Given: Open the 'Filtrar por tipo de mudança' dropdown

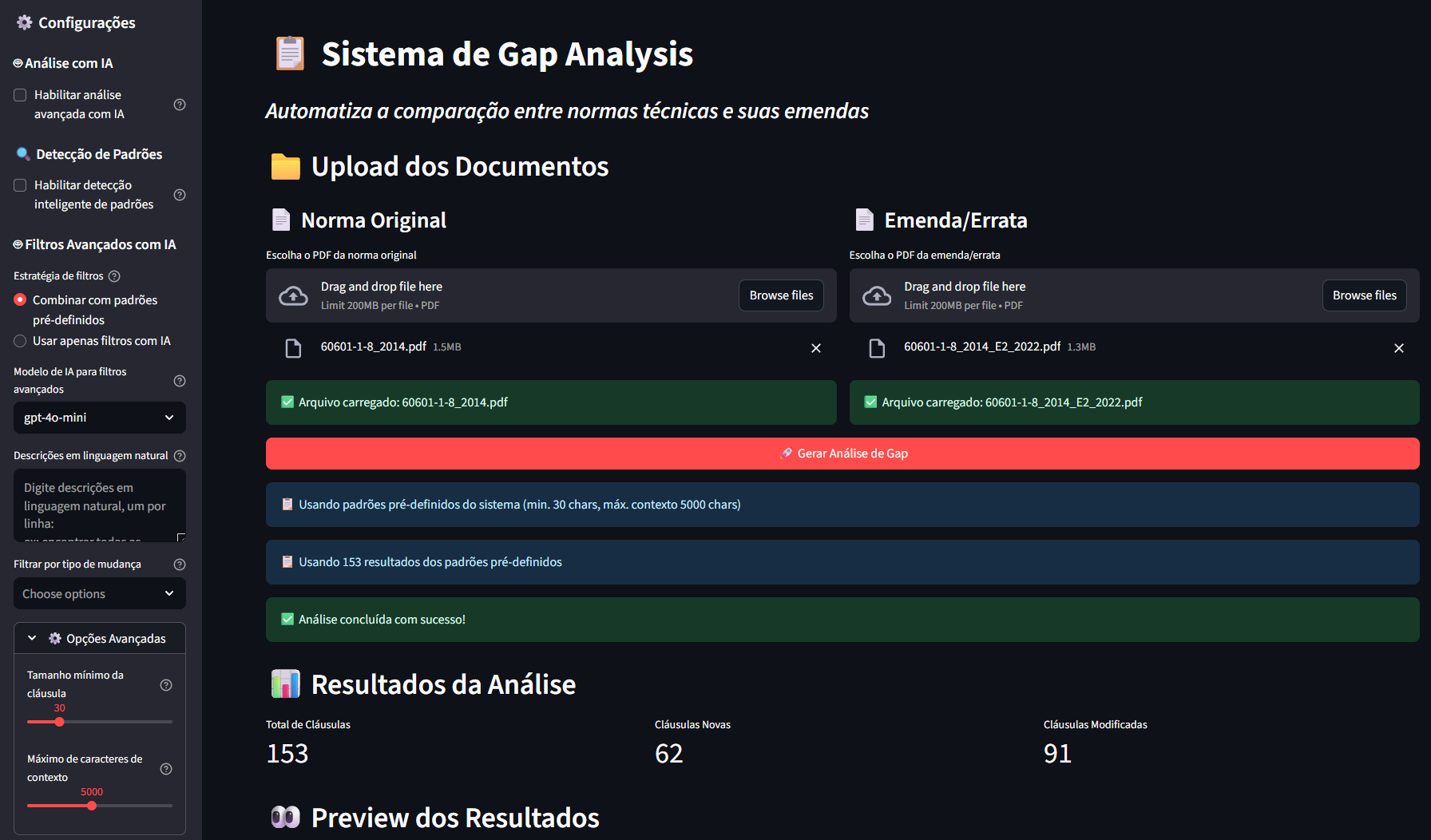Looking at the screenshot, I should [99, 593].
